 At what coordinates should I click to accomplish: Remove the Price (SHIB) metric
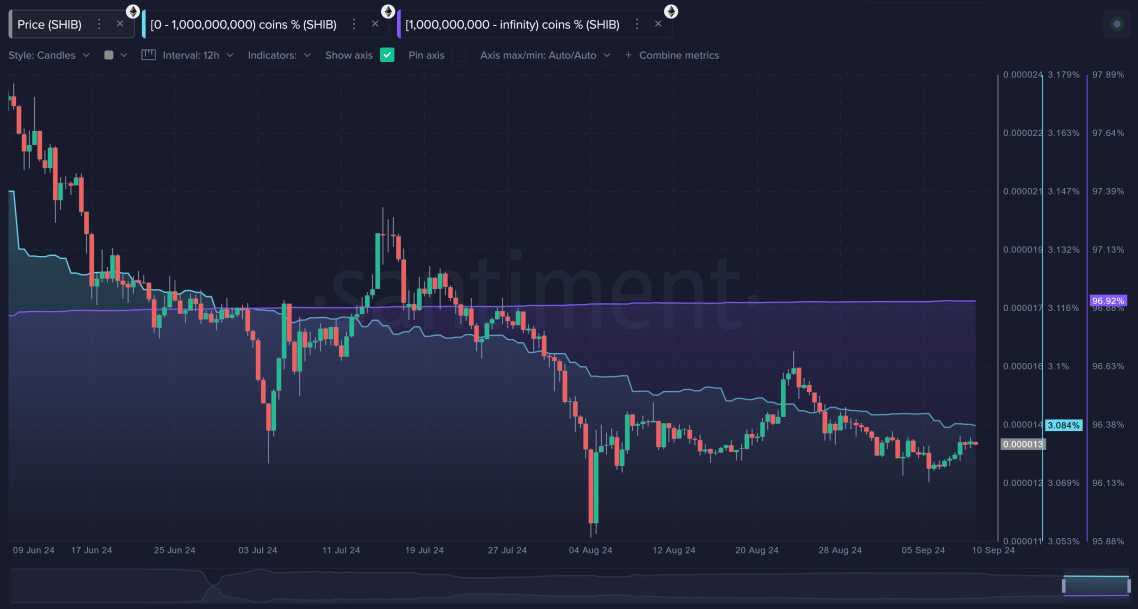tap(118, 23)
